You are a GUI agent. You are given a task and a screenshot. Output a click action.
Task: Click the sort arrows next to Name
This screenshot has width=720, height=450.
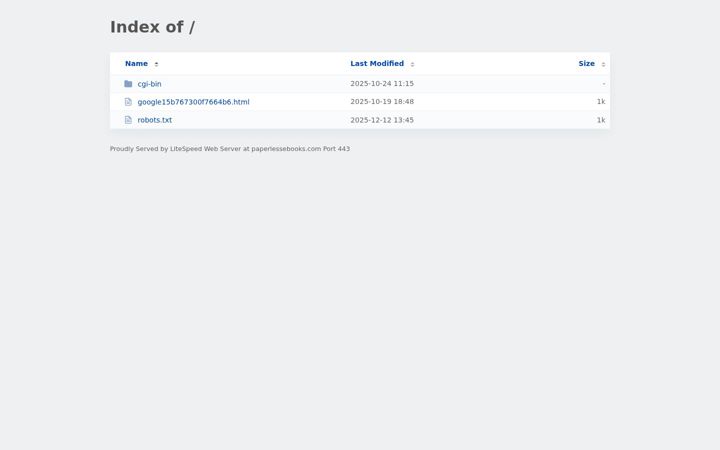click(156, 64)
